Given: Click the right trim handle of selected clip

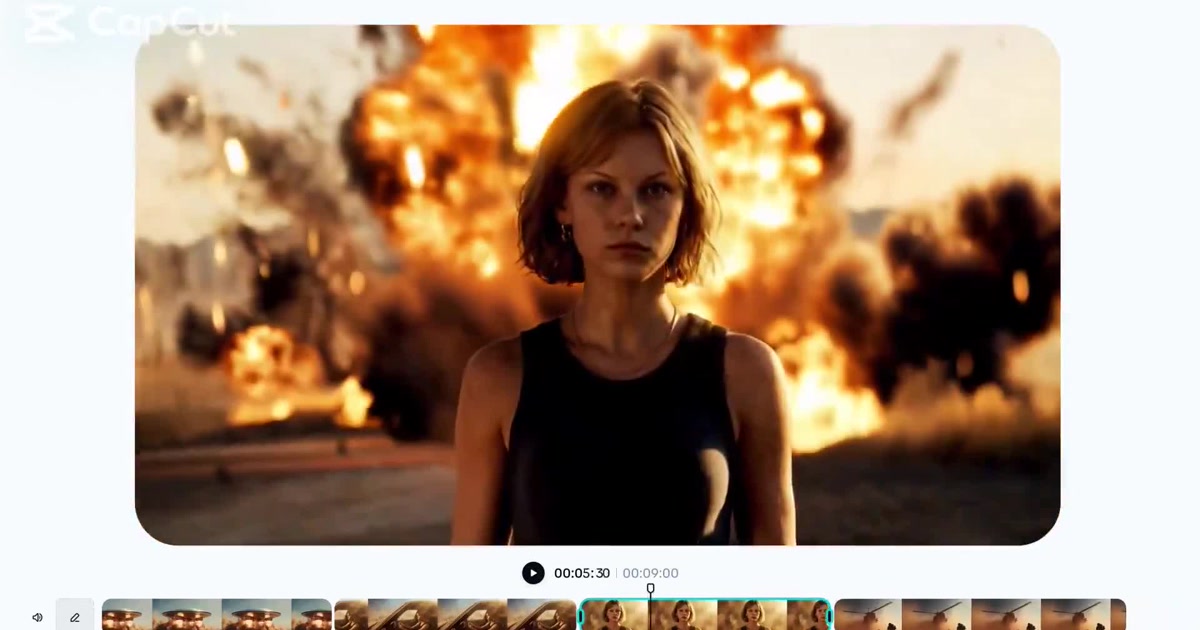Looking at the screenshot, I should pos(829,615).
